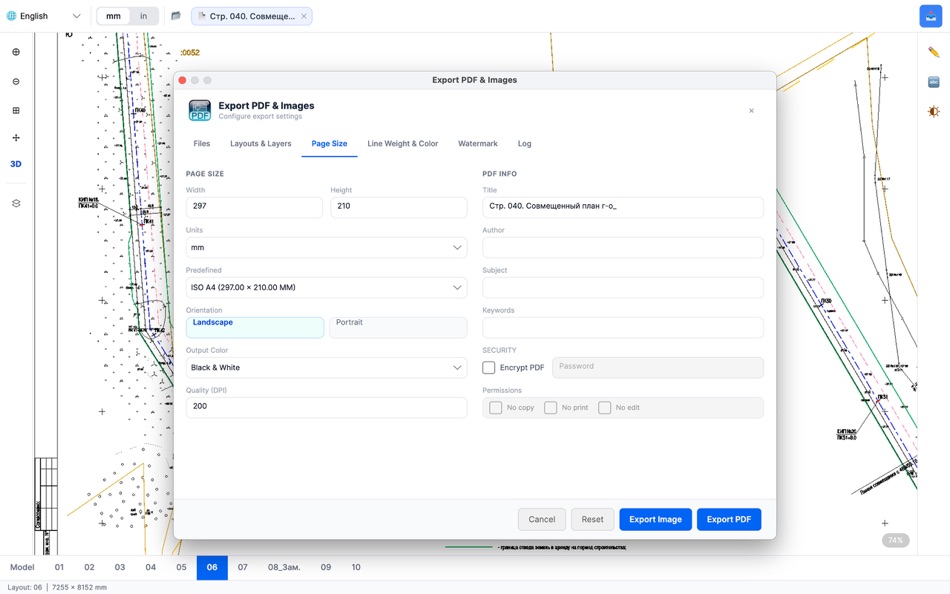
Task: Switch to Line Weight & Color tab
Action: coord(402,144)
